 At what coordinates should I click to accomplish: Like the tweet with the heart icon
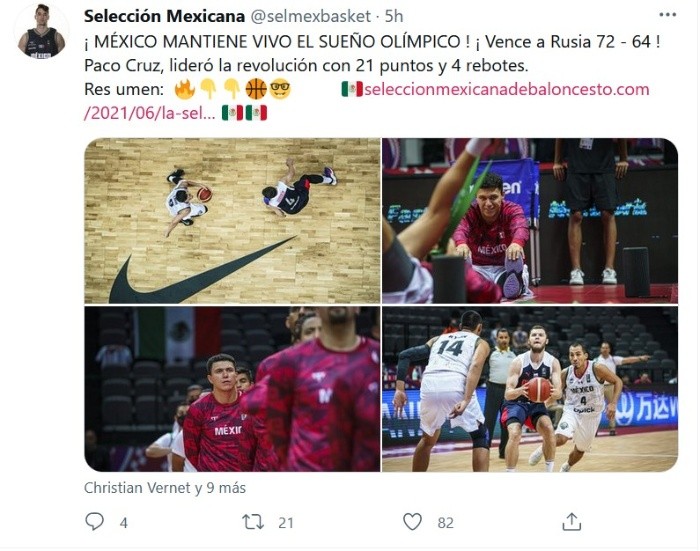pyautogui.click(x=412, y=522)
